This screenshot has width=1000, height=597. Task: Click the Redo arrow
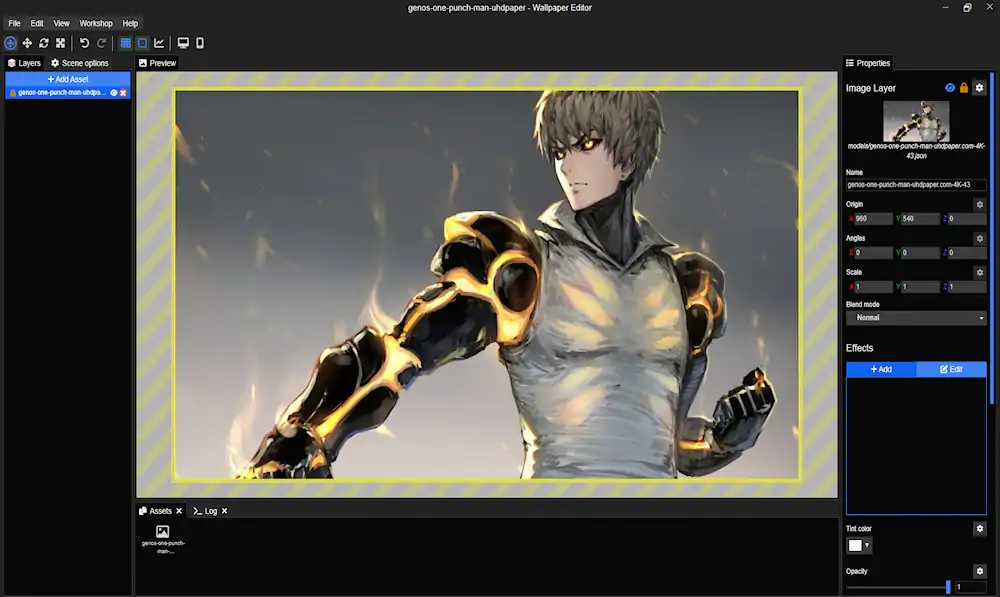[101, 43]
